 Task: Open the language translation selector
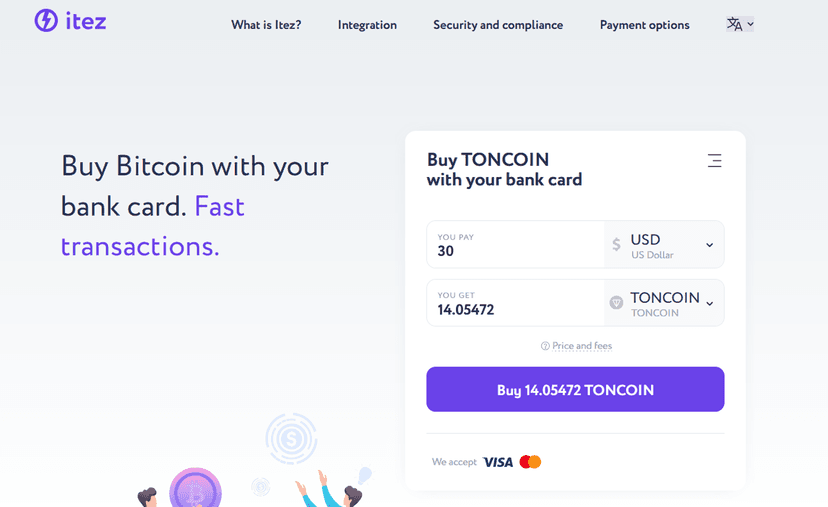click(735, 24)
